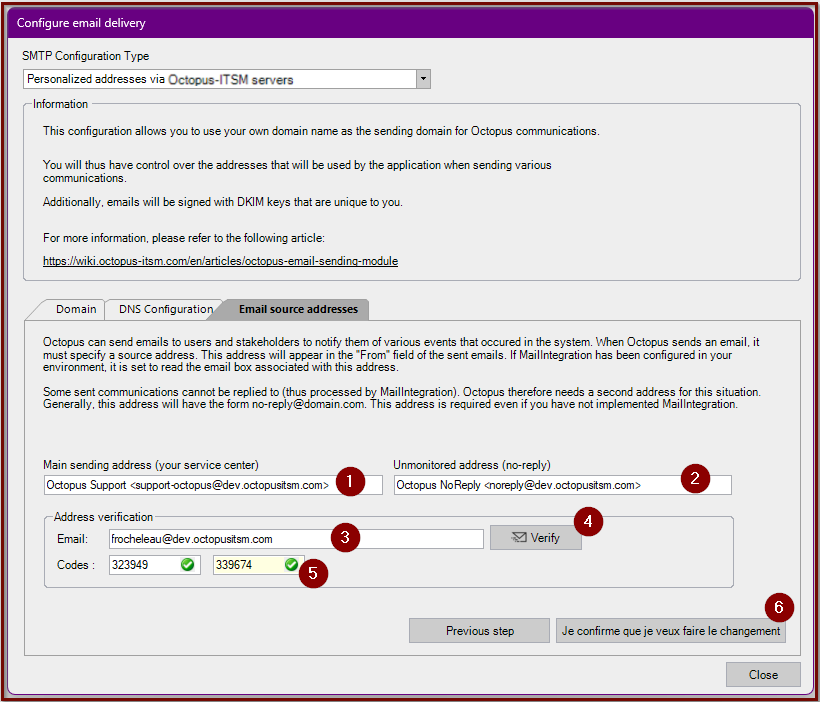820x702 pixels.
Task: Click the red callout marker numbered 5
Action: 313,575
